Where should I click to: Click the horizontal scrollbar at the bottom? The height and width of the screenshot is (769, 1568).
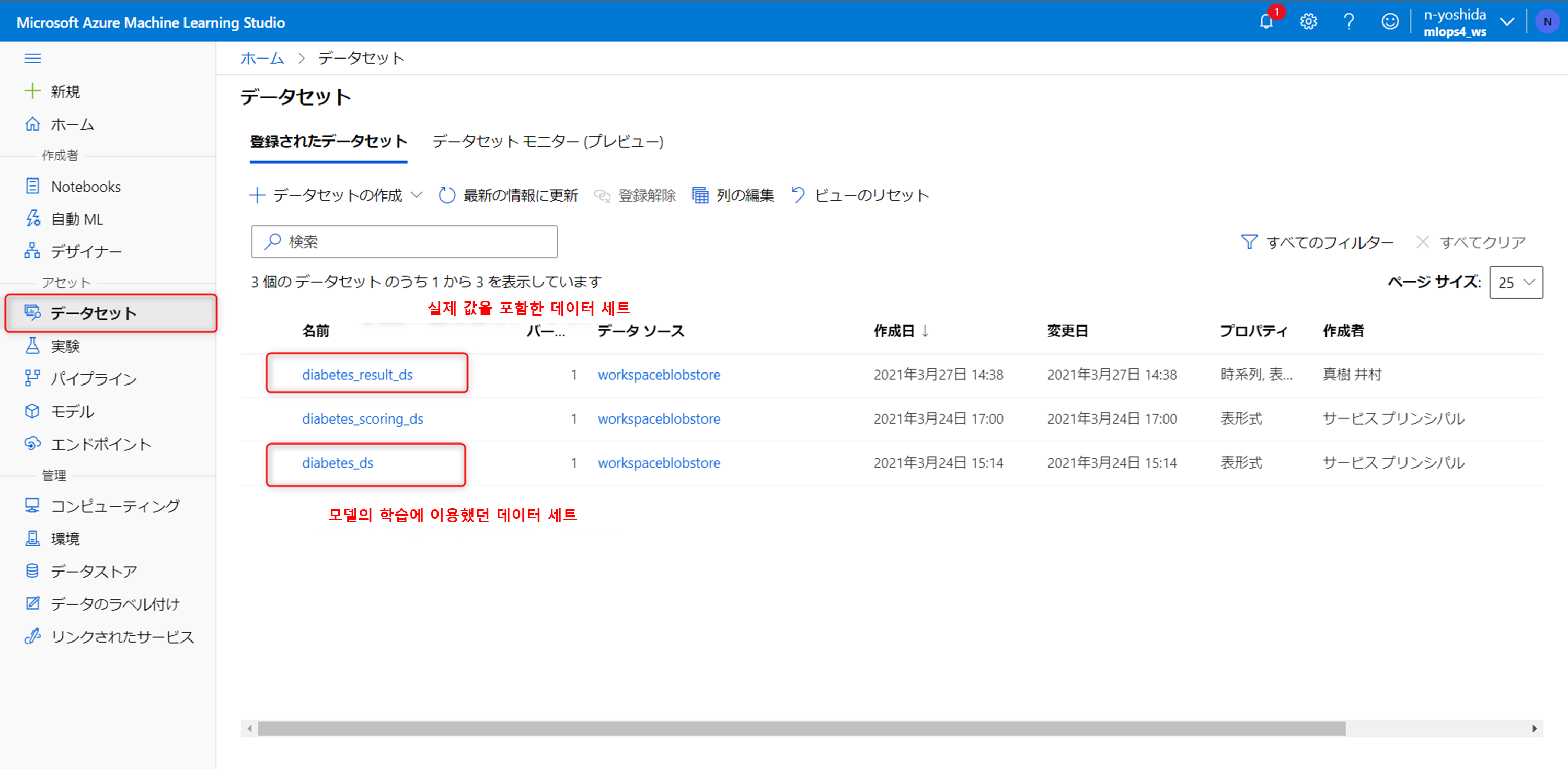click(x=801, y=728)
